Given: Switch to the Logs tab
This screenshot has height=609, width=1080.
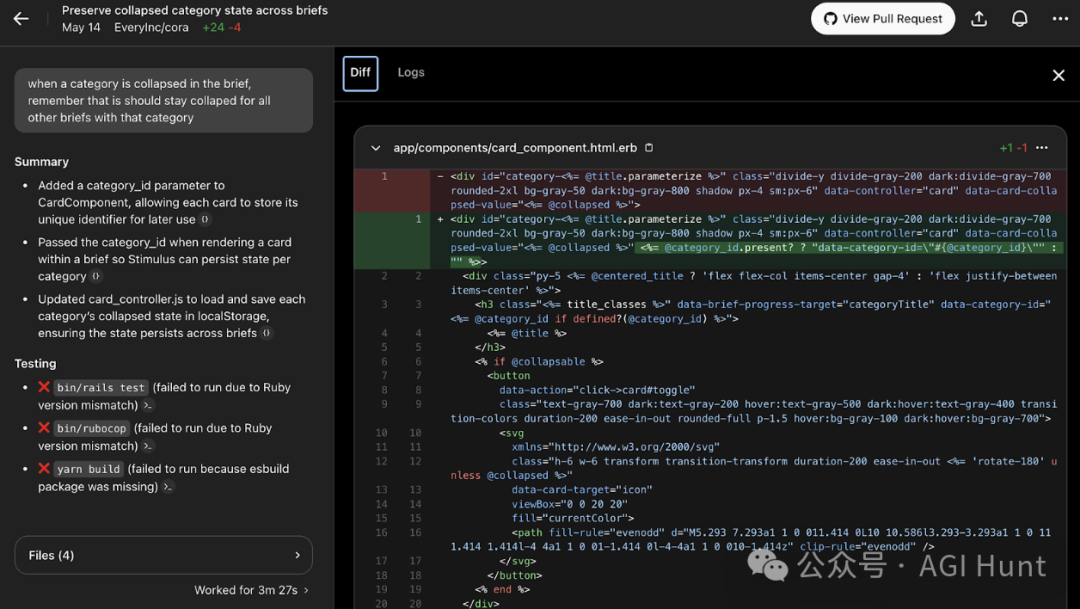Looking at the screenshot, I should pyautogui.click(x=411, y=72).
